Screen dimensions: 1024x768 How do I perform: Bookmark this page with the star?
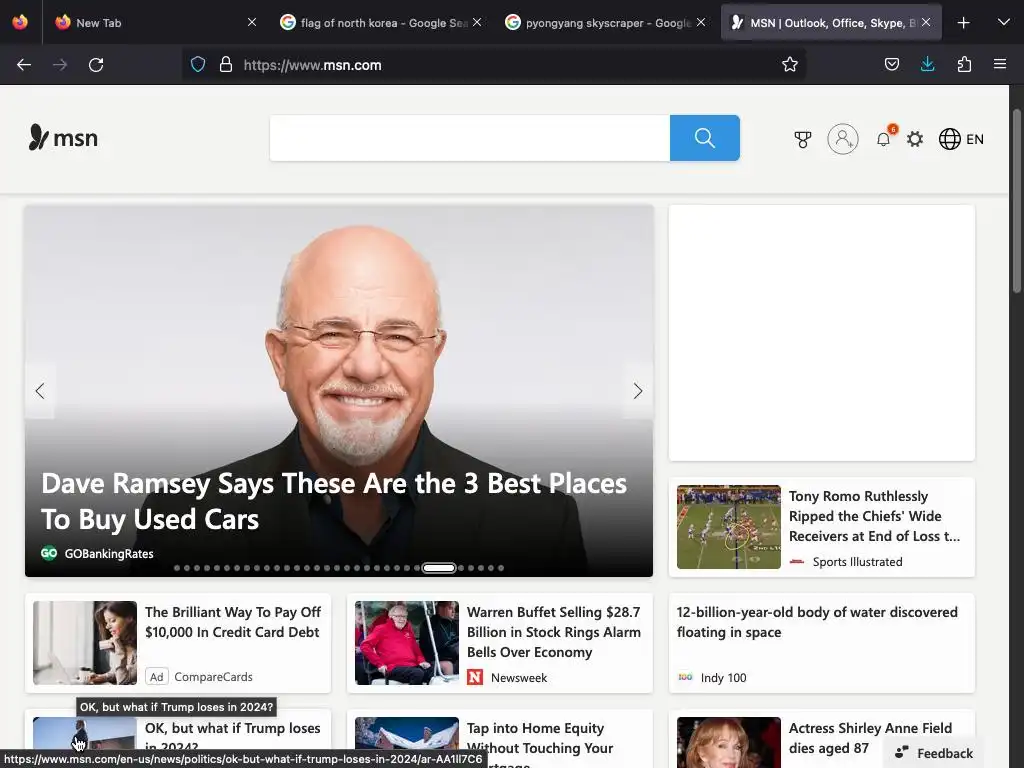point(790,64)
